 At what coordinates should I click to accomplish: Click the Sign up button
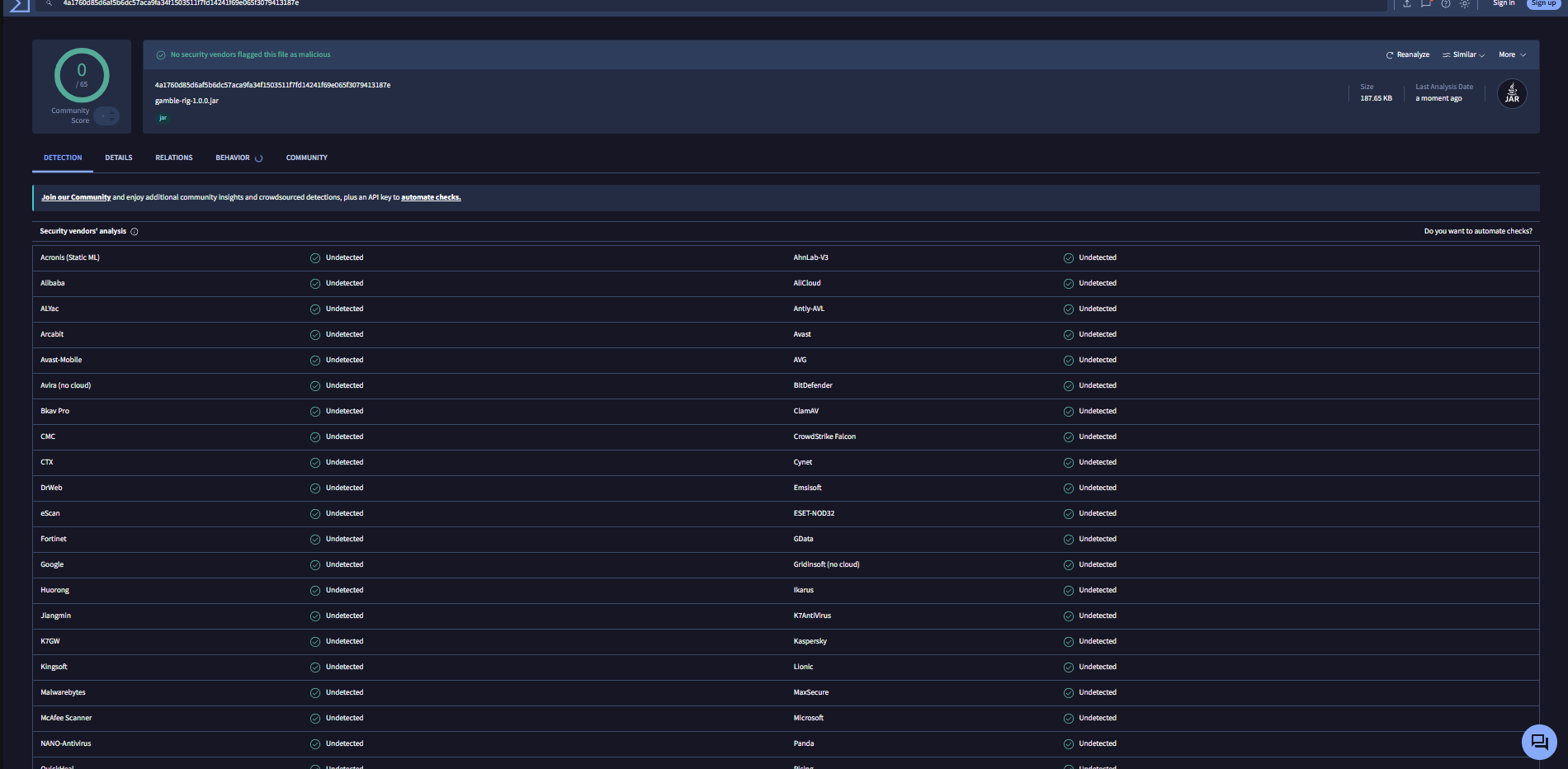point(1543,3)
